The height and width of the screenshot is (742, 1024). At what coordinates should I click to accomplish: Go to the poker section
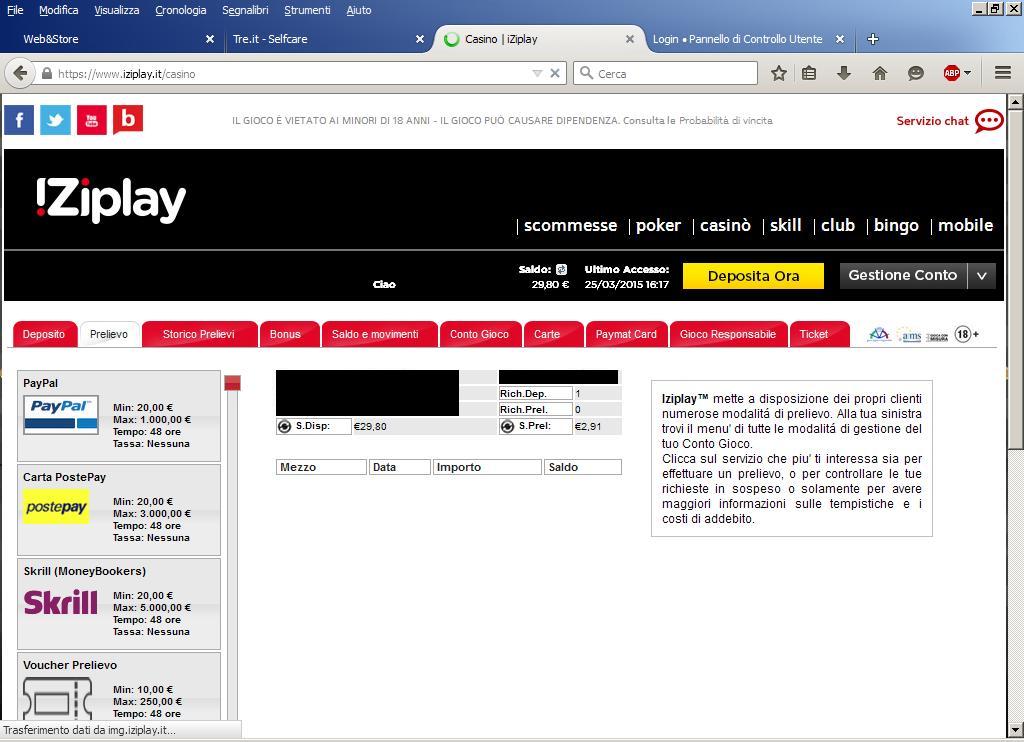(x=658, y=225)
